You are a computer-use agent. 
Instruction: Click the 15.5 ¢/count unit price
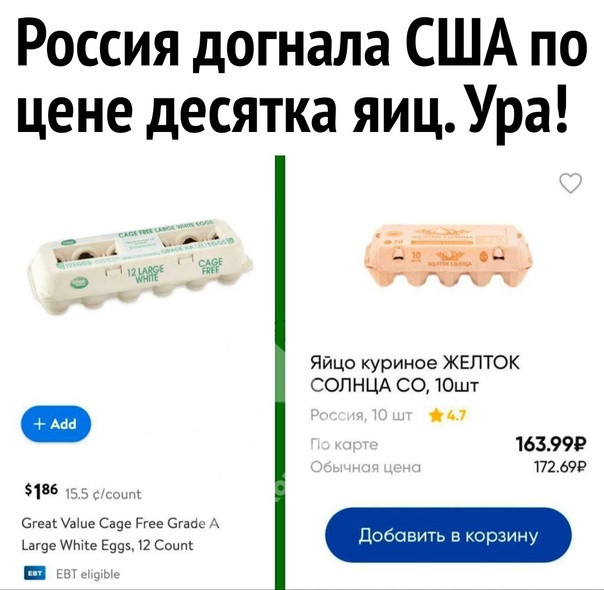tap(103, 494)
